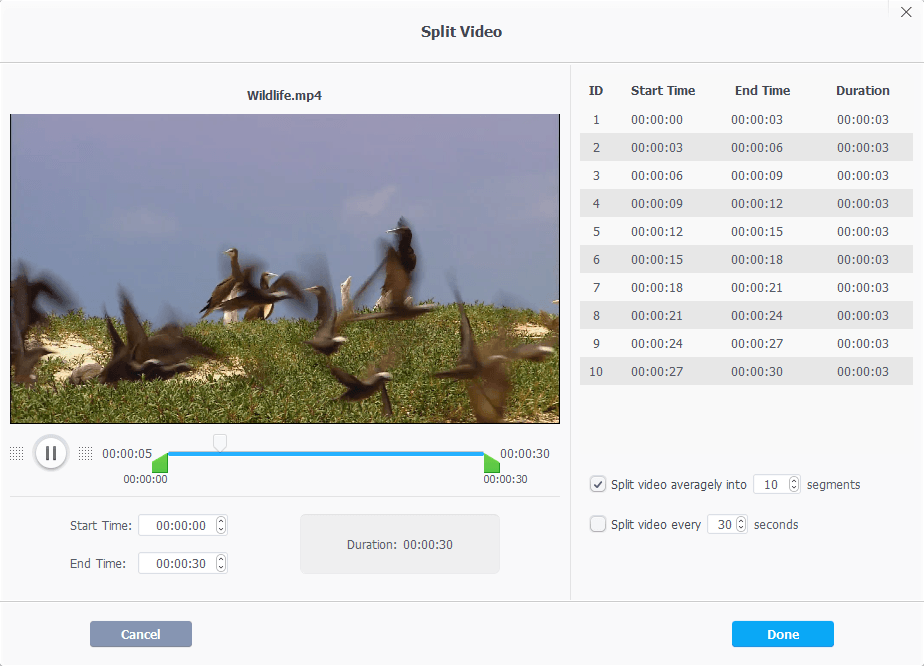Click the dotted icon left of pause button
Screen dimensions: 924x666
pyautogui.click(x=16, y=454)
